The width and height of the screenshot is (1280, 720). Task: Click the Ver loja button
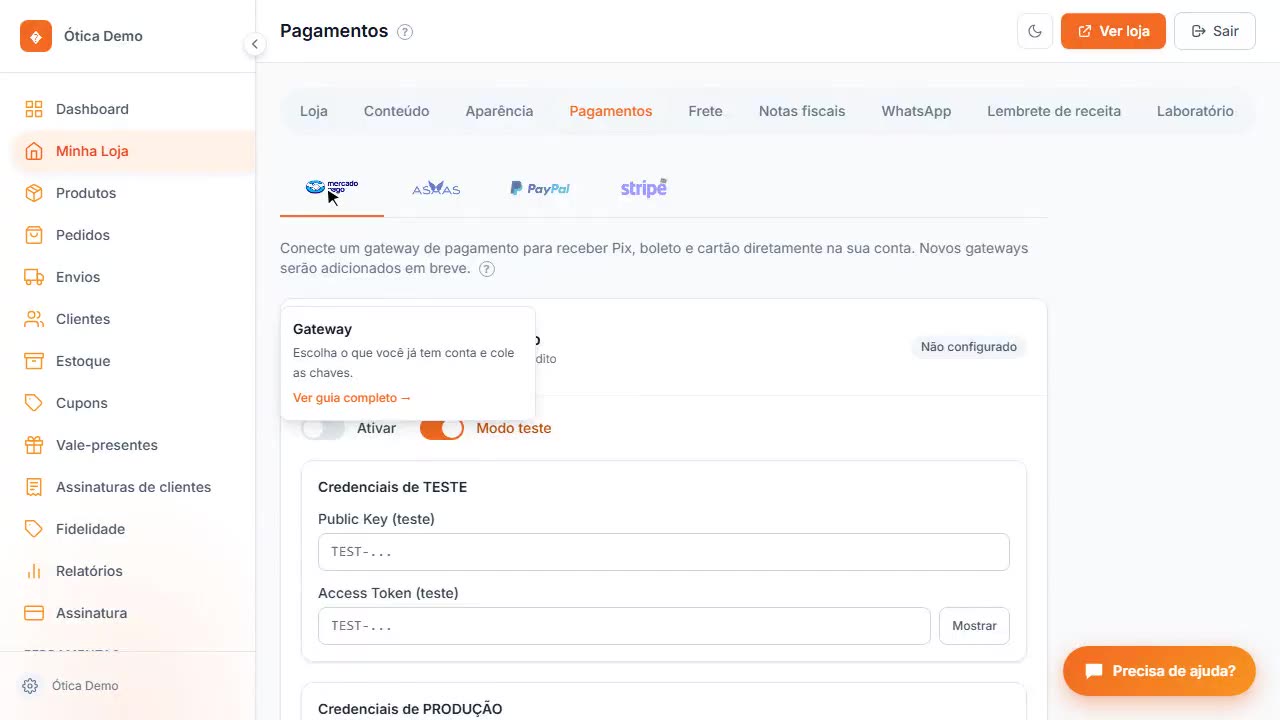(x=1113, y=31)
